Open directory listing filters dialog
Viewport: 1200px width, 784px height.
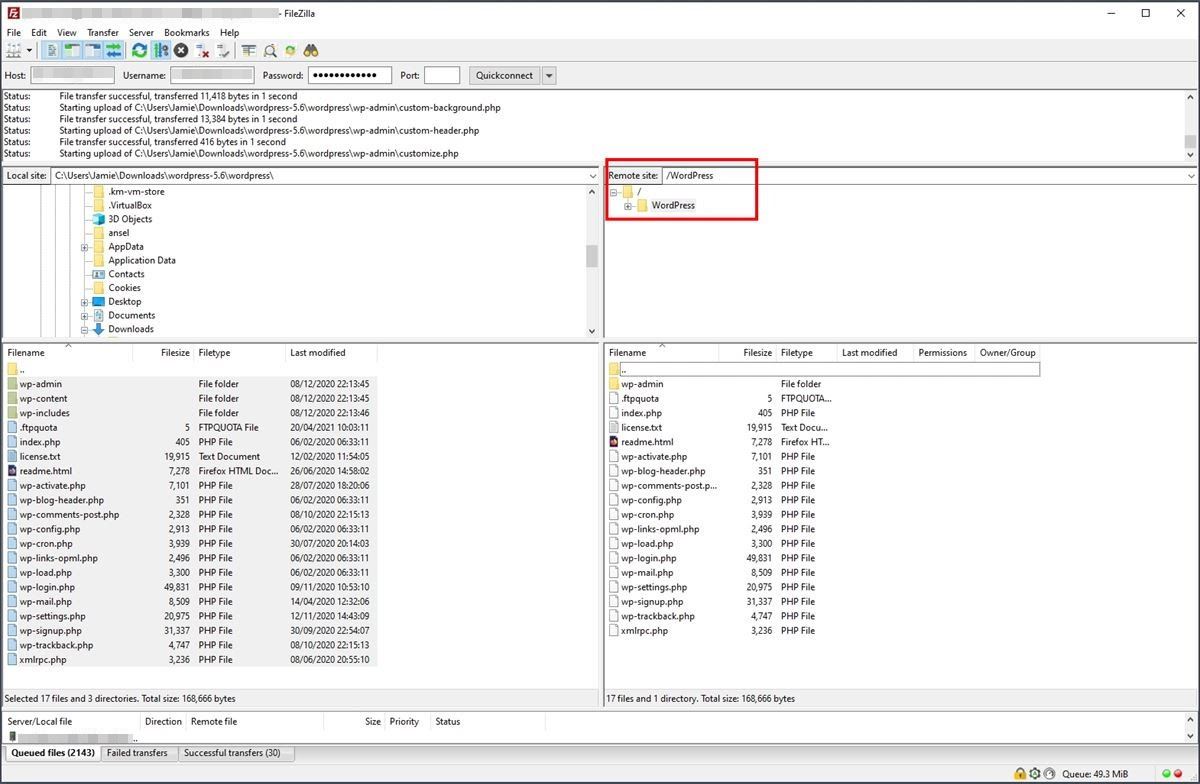[249, 50]
